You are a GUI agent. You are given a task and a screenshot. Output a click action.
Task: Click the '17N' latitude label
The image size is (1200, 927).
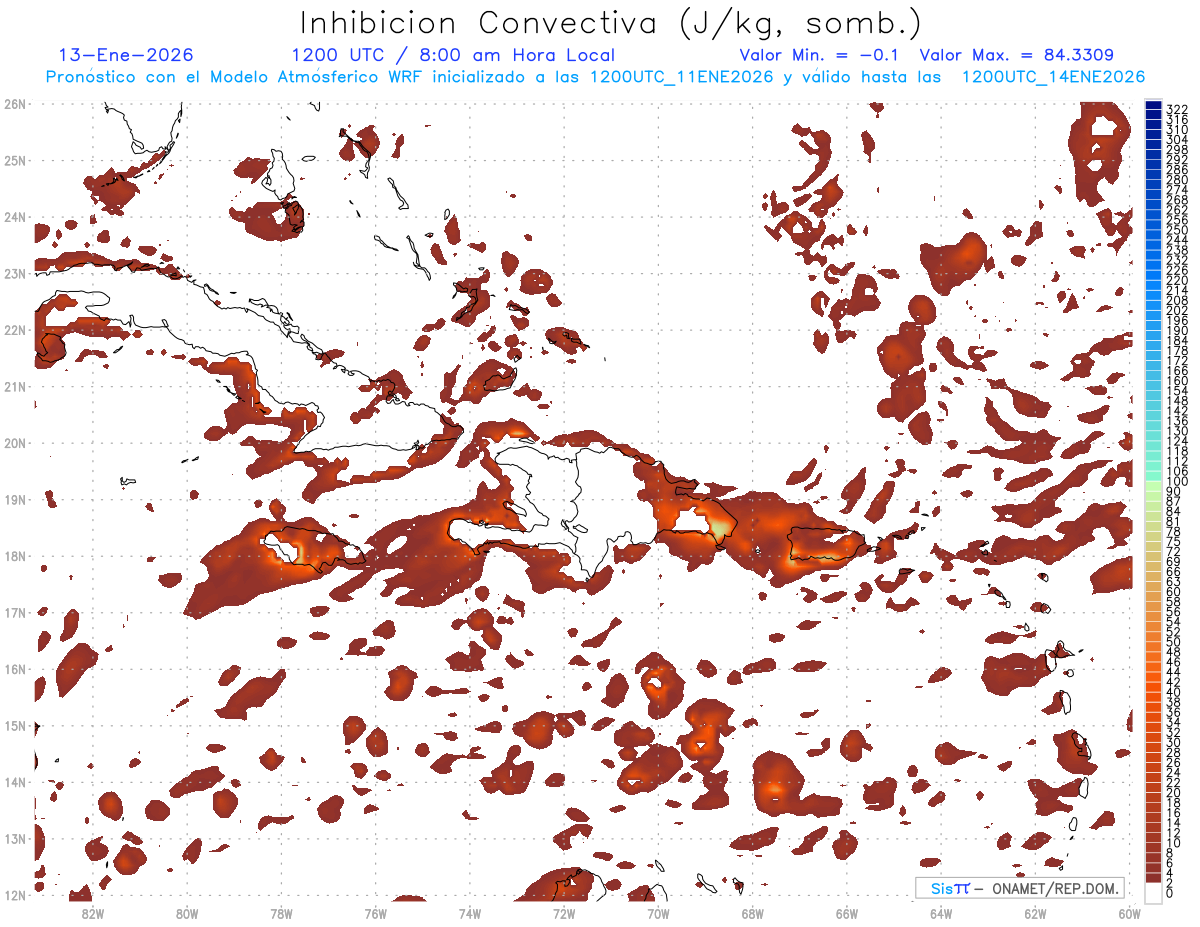[x=15, y=612]
